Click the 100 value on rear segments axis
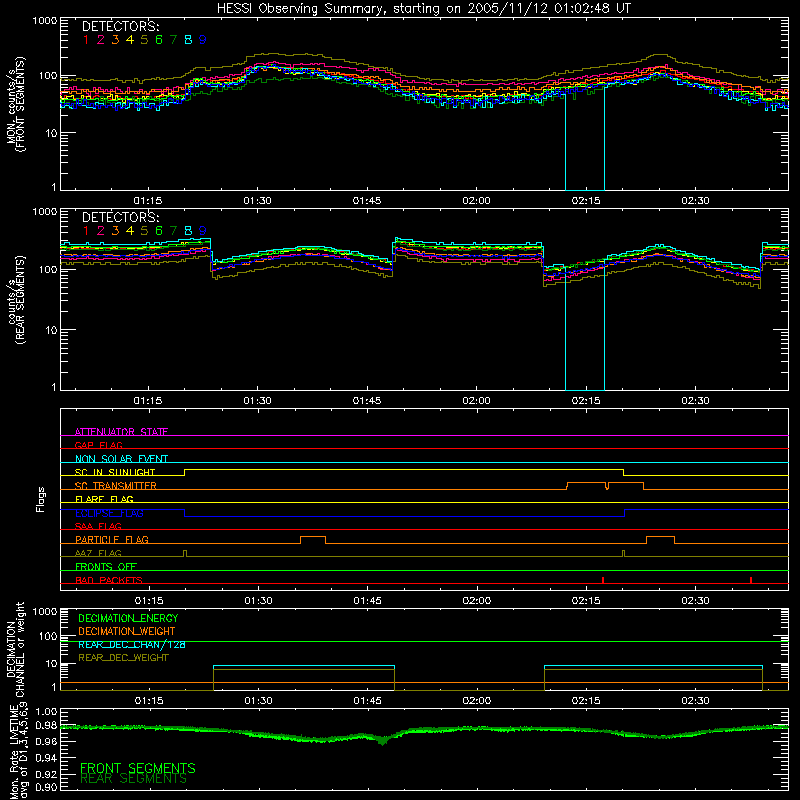800x800 pixels. (x=48, y=269)
